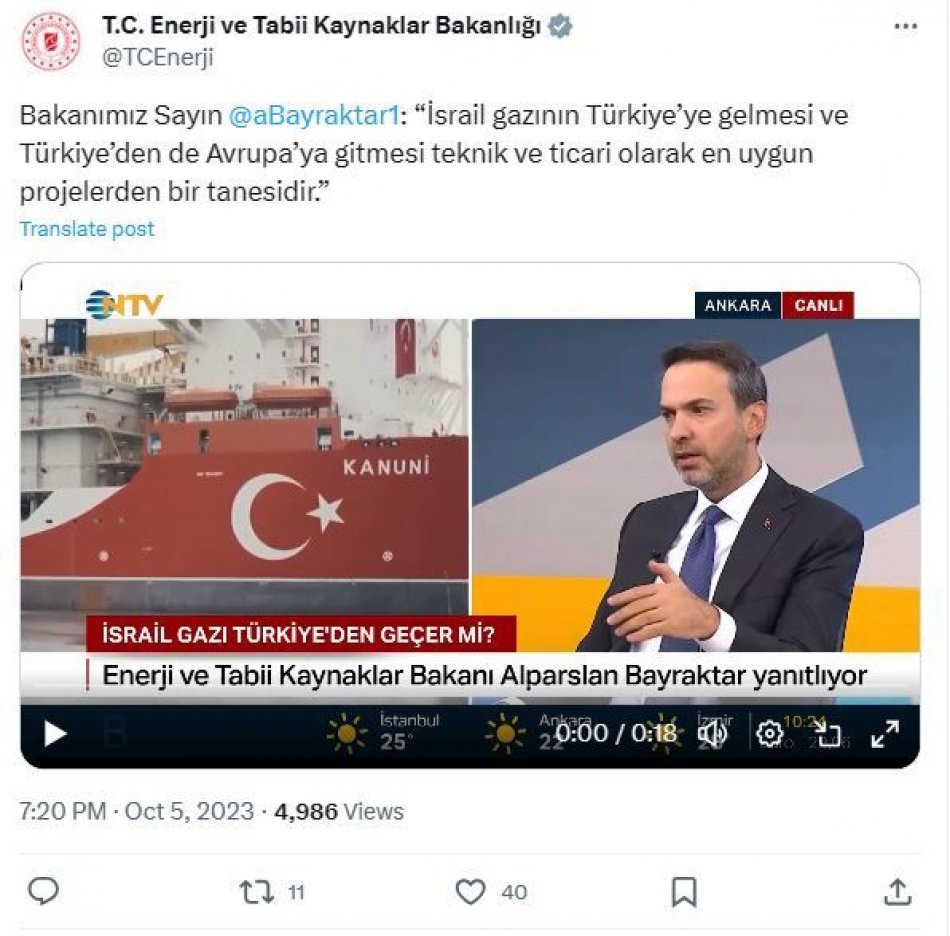Click the 4,986 Views count
Image resolution: width=950 pixels, height=936 pixels.
(339, 811)
